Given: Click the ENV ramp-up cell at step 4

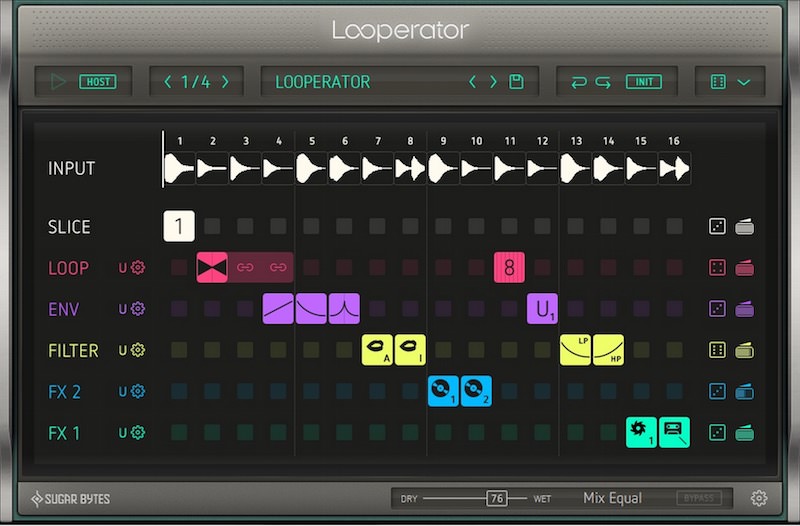Looking at the screenshot, I should click(x=278, y=309).
